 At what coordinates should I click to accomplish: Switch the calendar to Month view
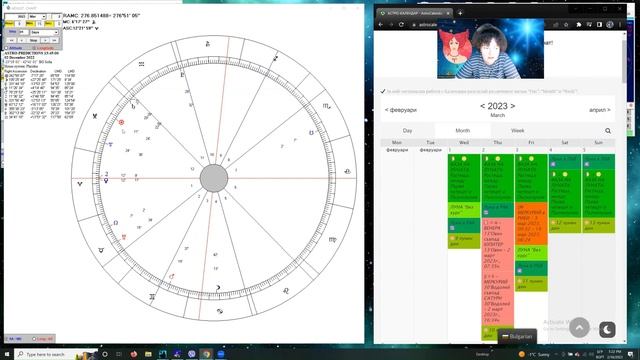coord(462,131)
